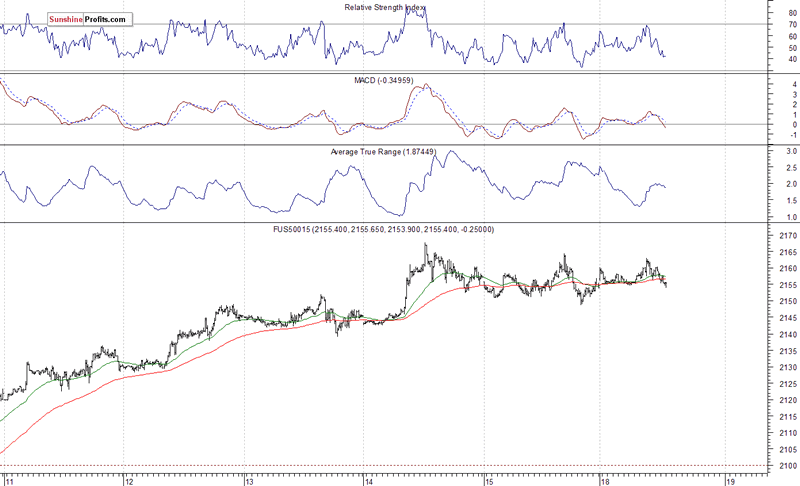The image size is (800, 486).
Task: Click the 2155 price axis label
Action: (x=788, y=285)
